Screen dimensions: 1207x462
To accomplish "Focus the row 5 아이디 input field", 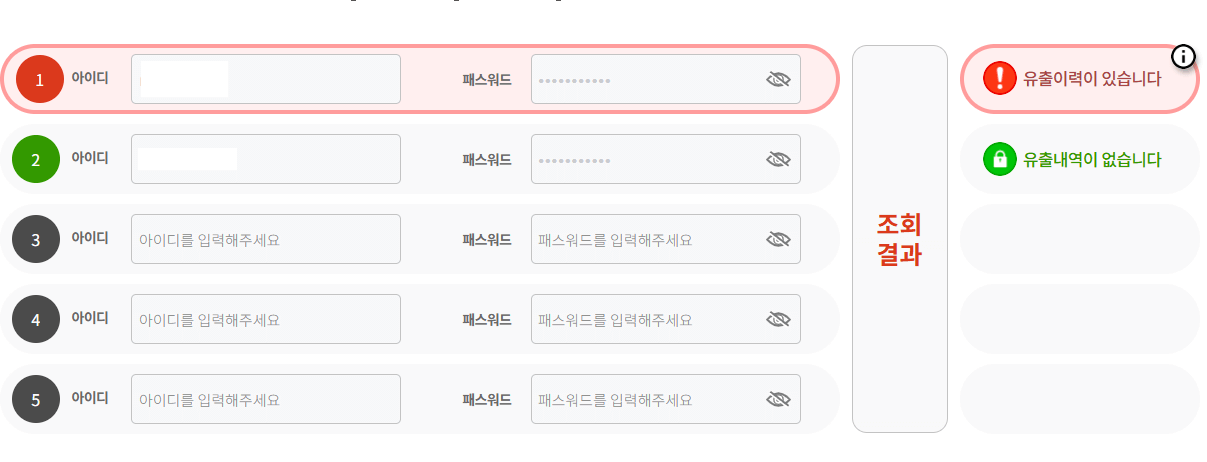I will (266, 399).
